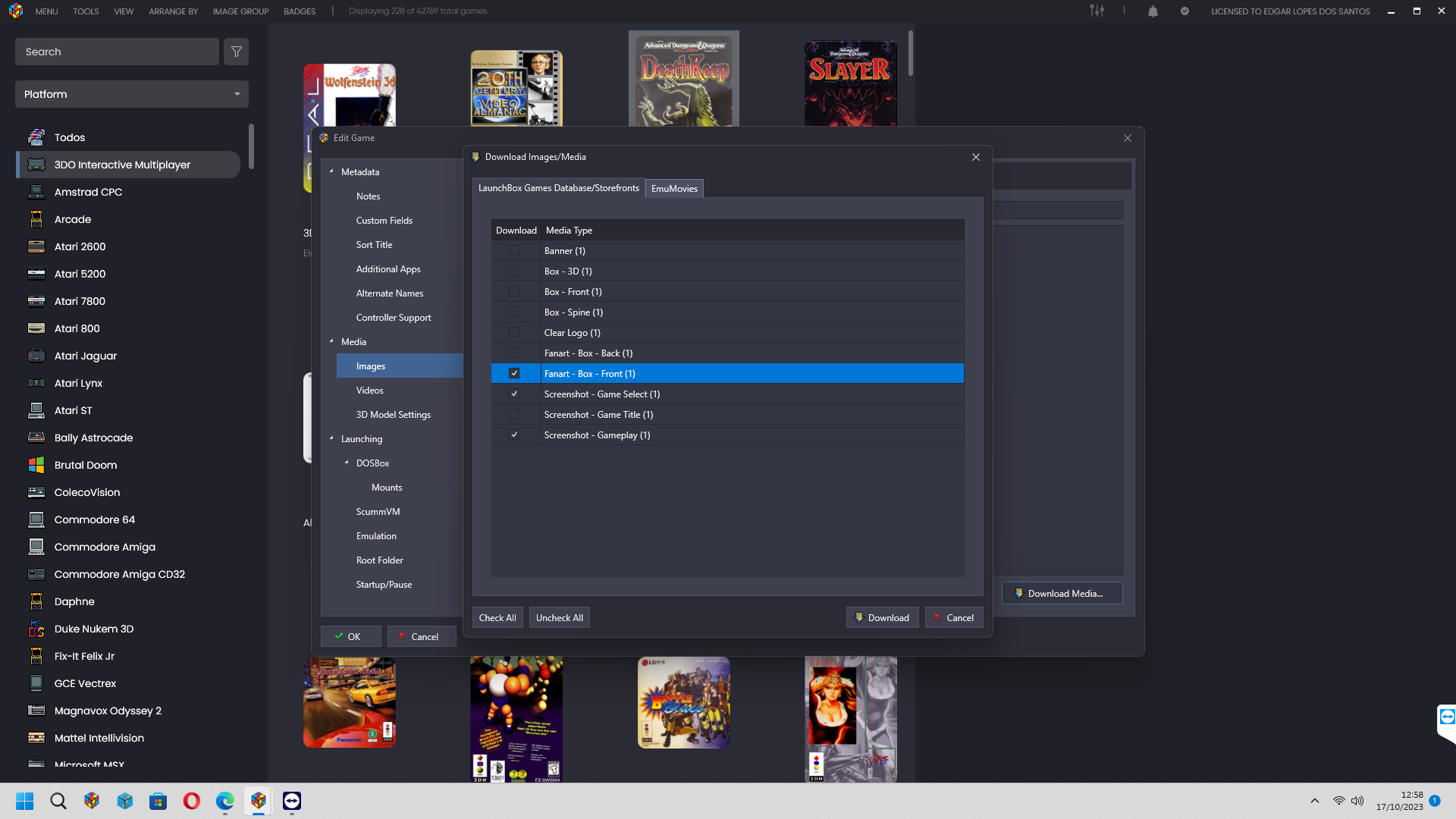The height and width of the screenshot is (819, 1456).
Task: Open taskbar search magnifier
Action: [x=58, y=801]
